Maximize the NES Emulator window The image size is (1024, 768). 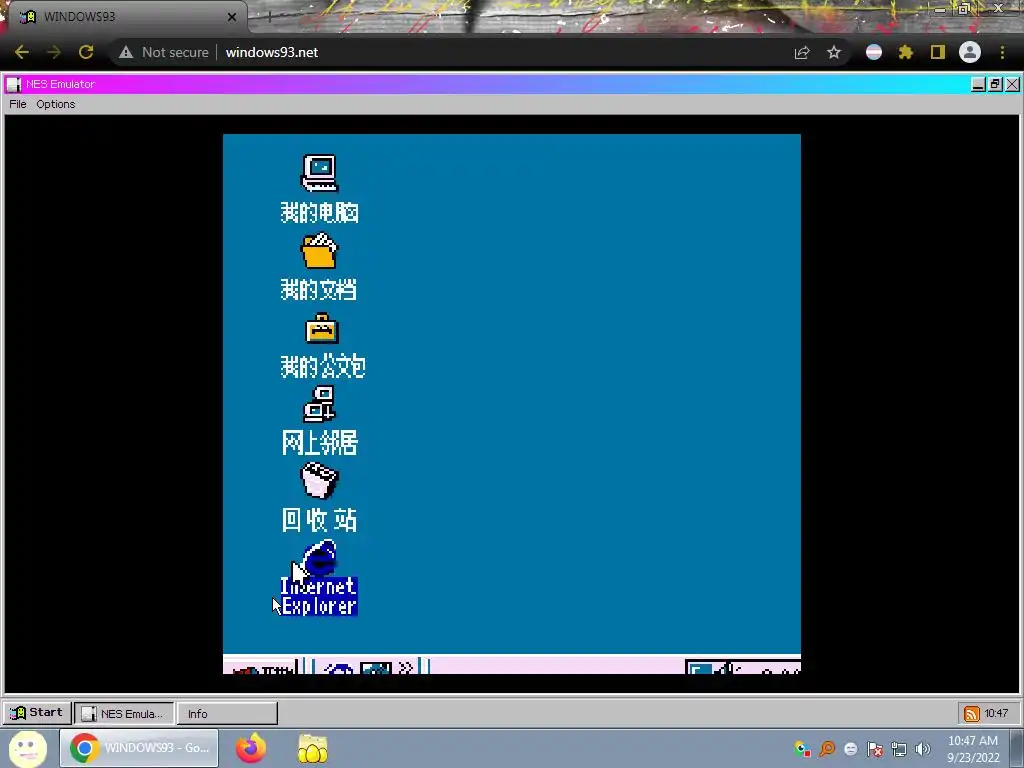point(995,84)
